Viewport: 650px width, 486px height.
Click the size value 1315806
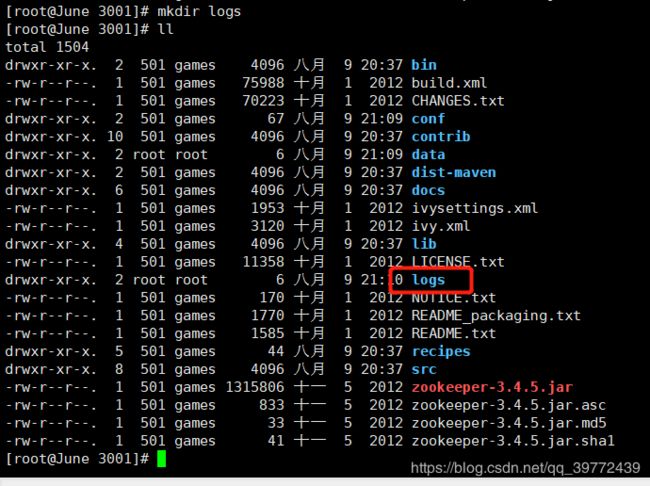click(x=255, y=387)
